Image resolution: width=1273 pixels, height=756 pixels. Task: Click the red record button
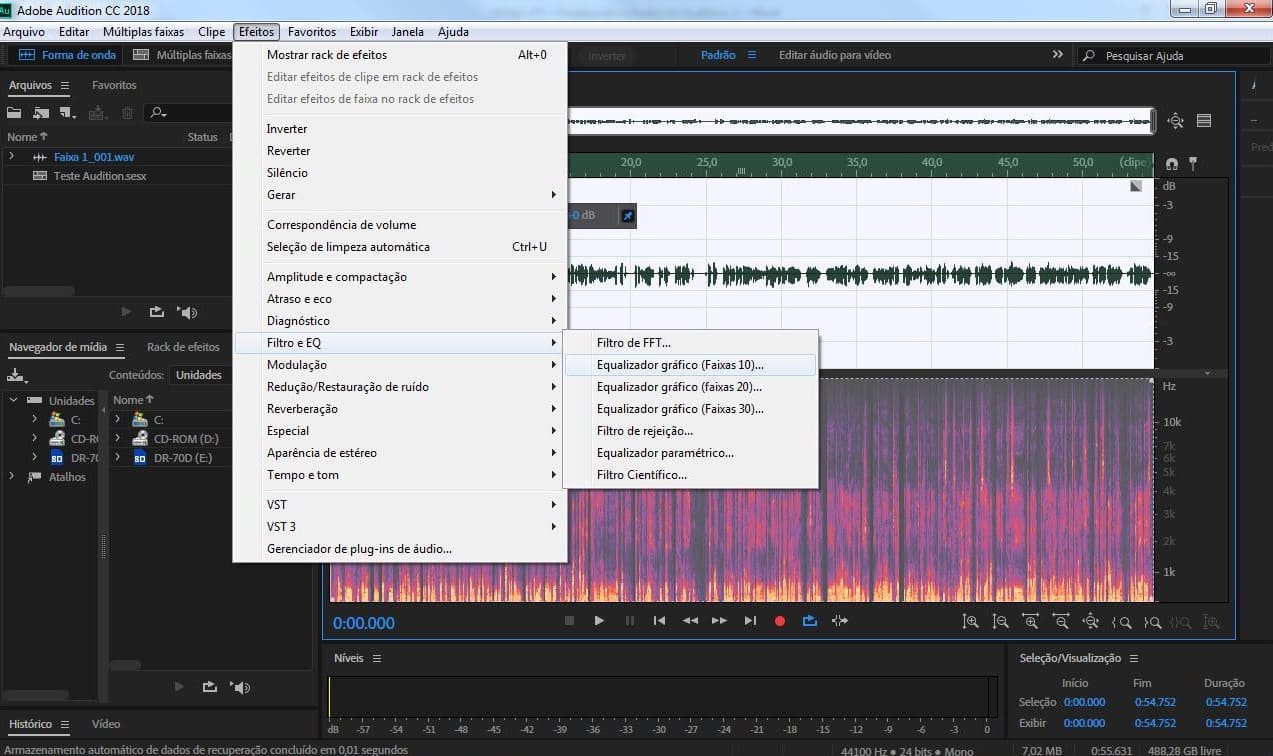point(780,621)
